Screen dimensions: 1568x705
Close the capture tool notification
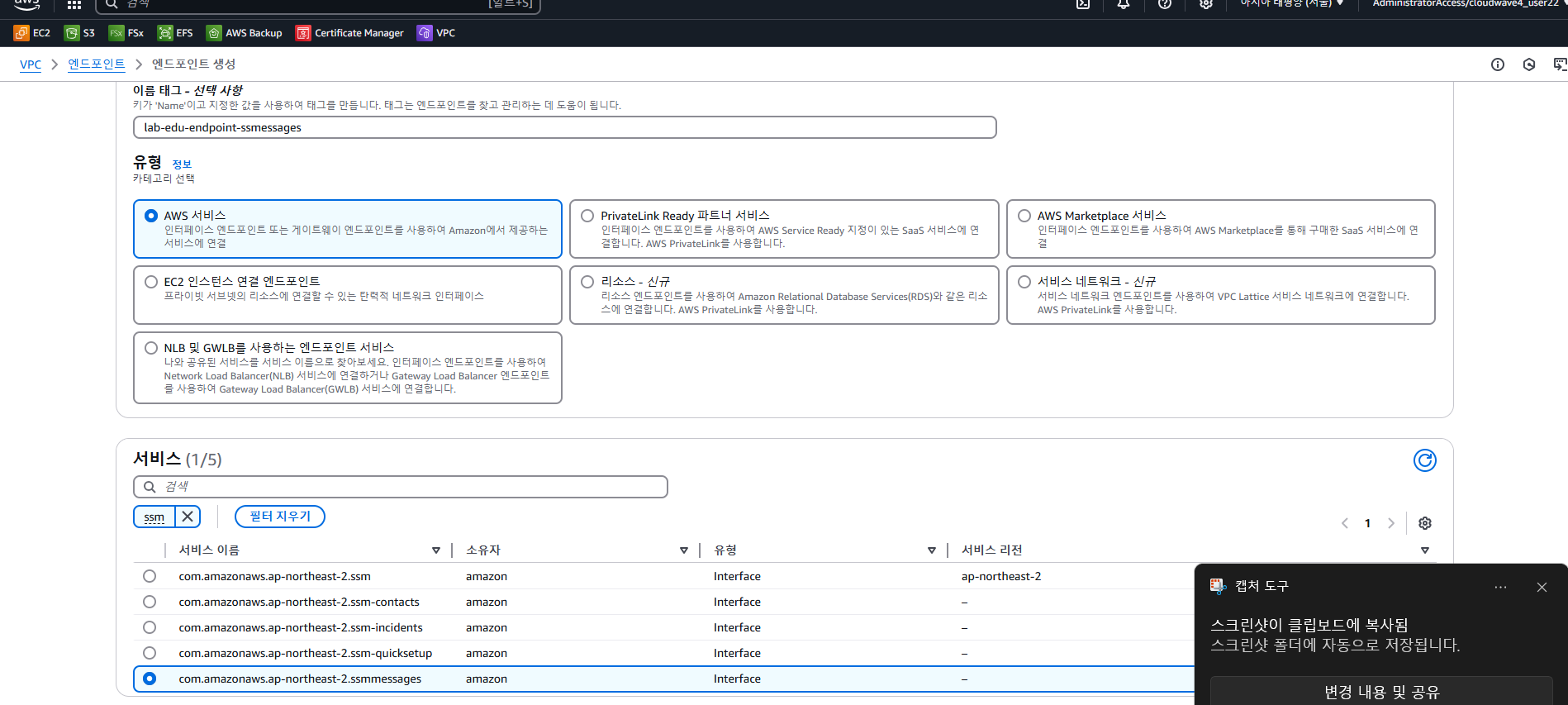1542,587
